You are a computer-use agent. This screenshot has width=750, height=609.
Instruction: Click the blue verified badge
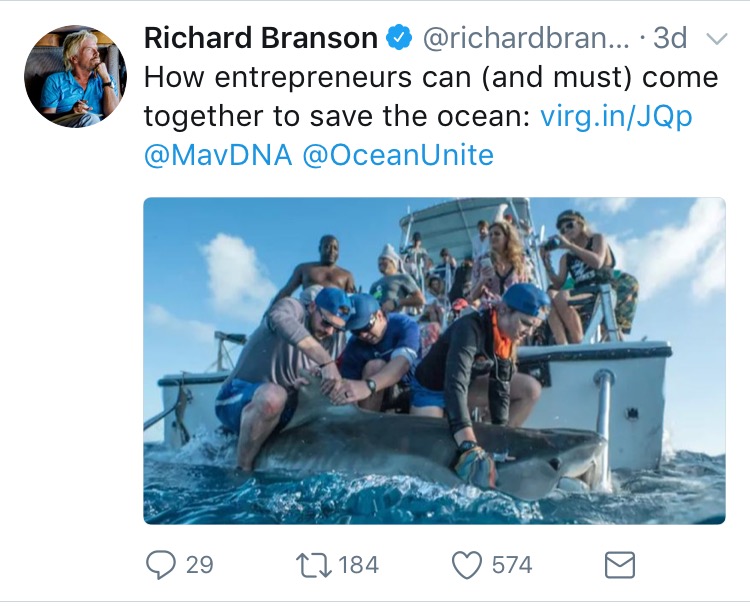point(399,37)
